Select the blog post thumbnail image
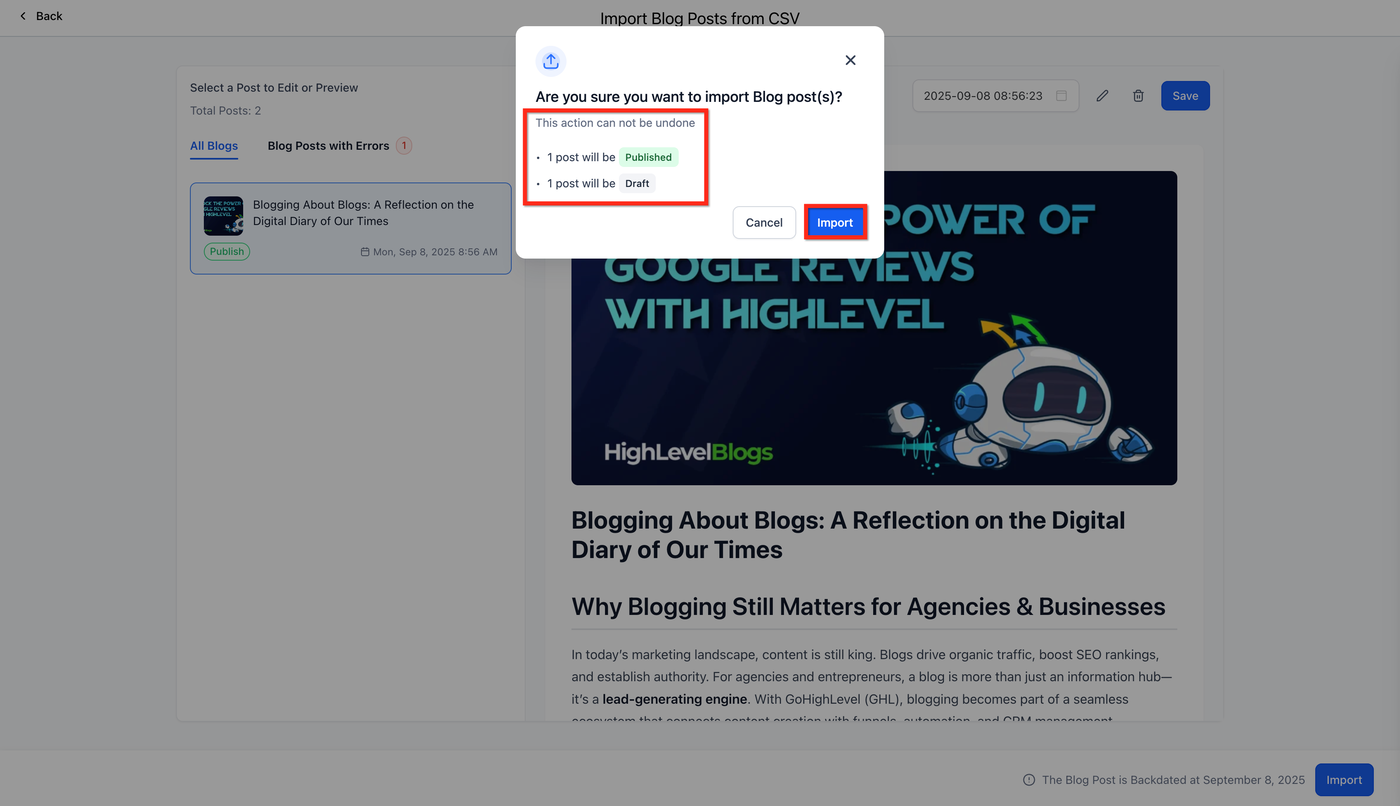Viewport: 1400px width, 806px height. [x=223, y=215]
